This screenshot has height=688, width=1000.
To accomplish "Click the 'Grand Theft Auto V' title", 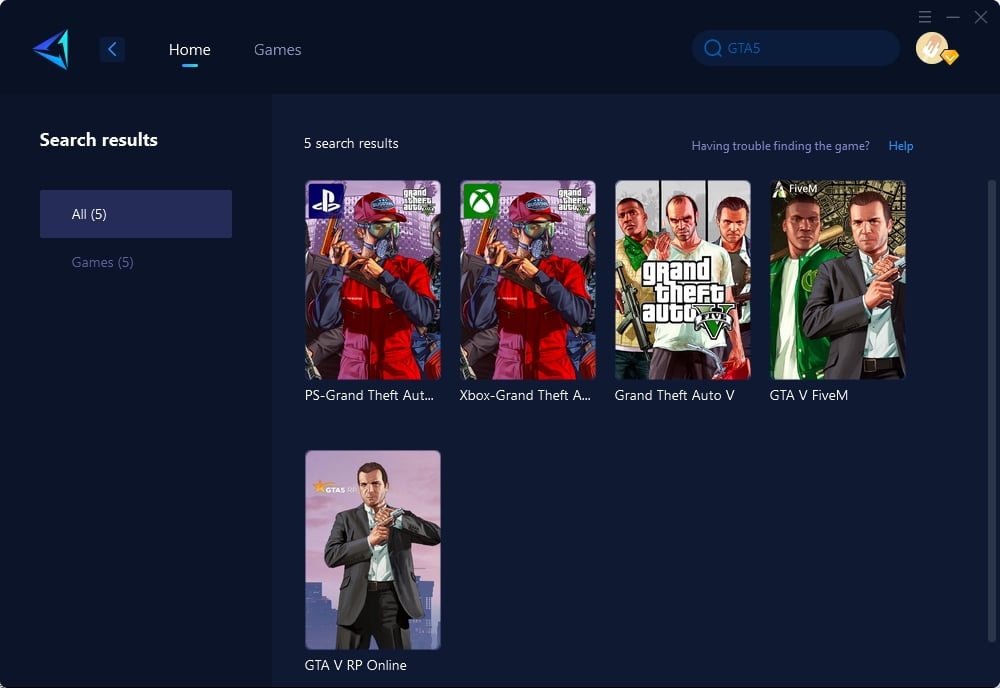I will (x=675, y=395).
